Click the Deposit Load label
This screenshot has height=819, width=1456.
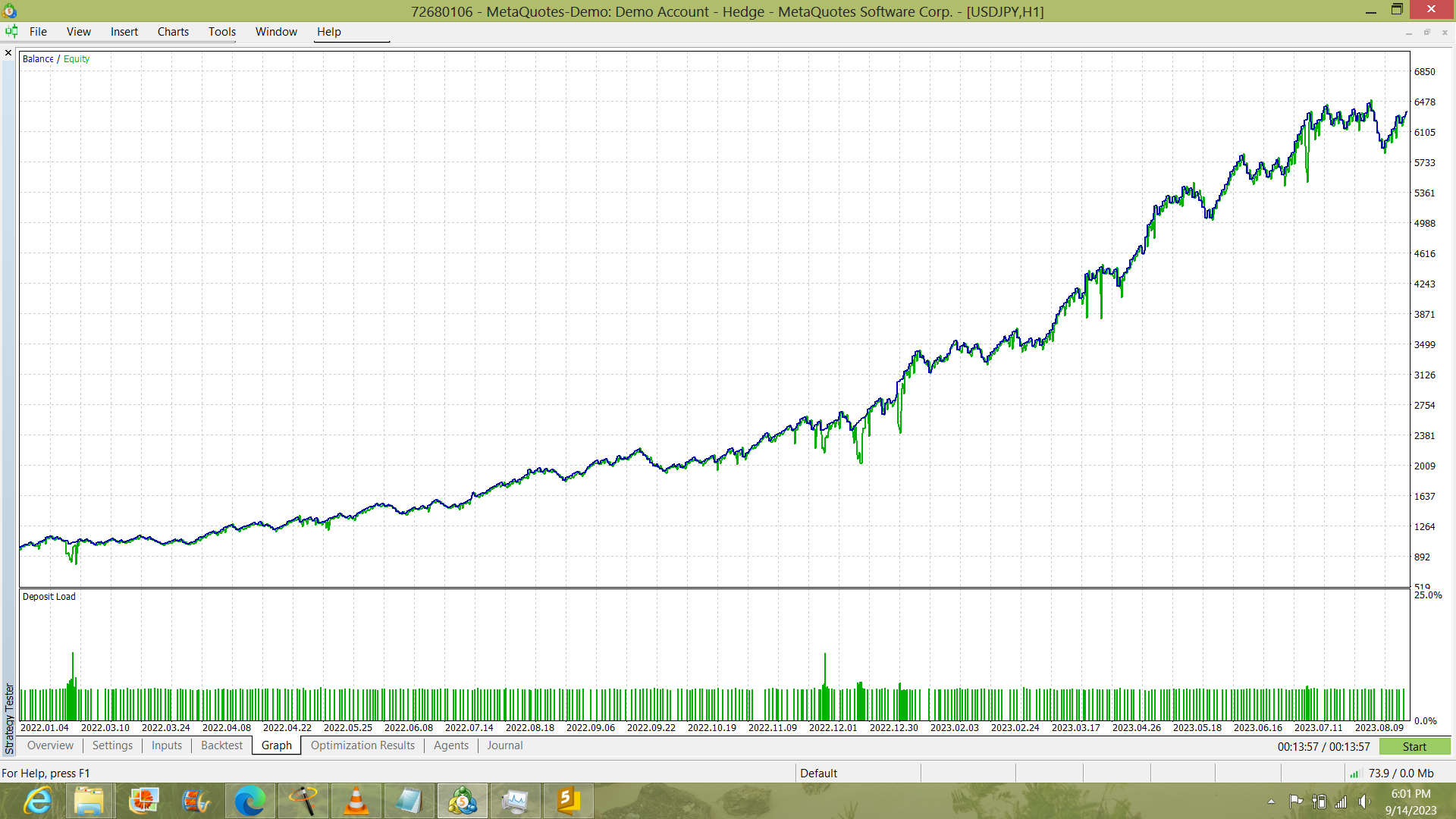point(49,597)
